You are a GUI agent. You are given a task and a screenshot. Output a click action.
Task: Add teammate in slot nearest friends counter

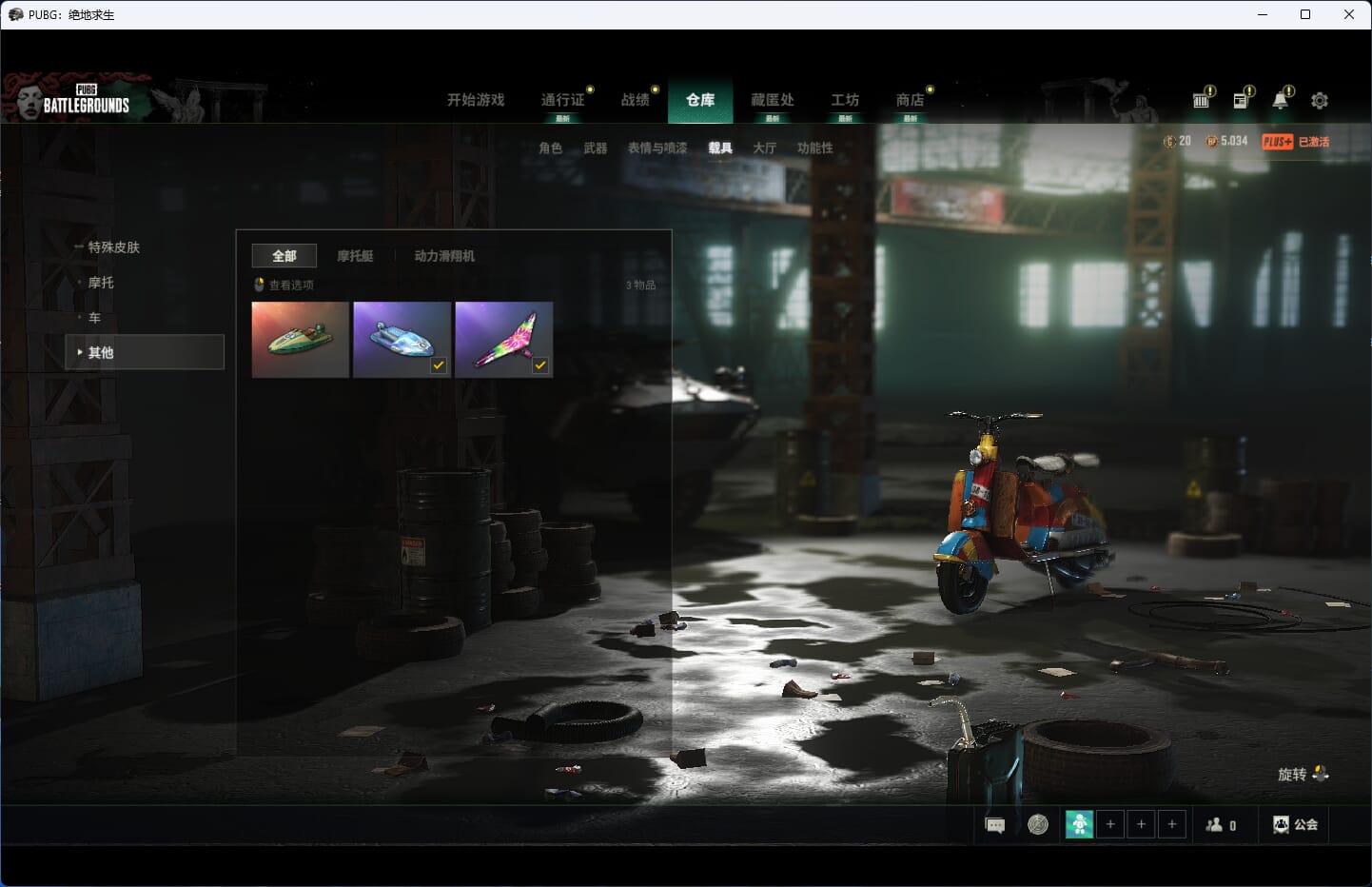click(1172, 824)
